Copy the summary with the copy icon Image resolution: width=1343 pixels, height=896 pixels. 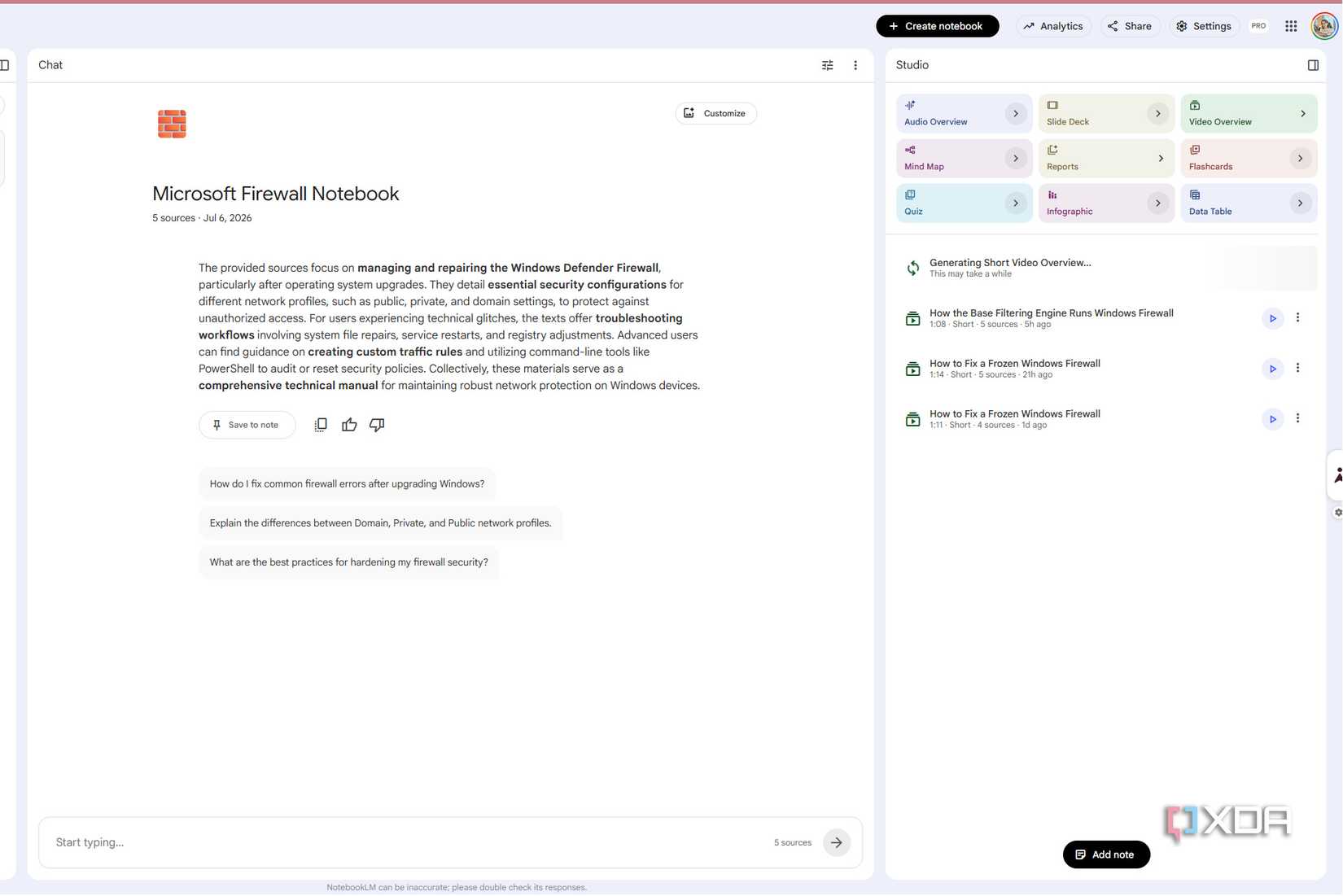[321, 425]
